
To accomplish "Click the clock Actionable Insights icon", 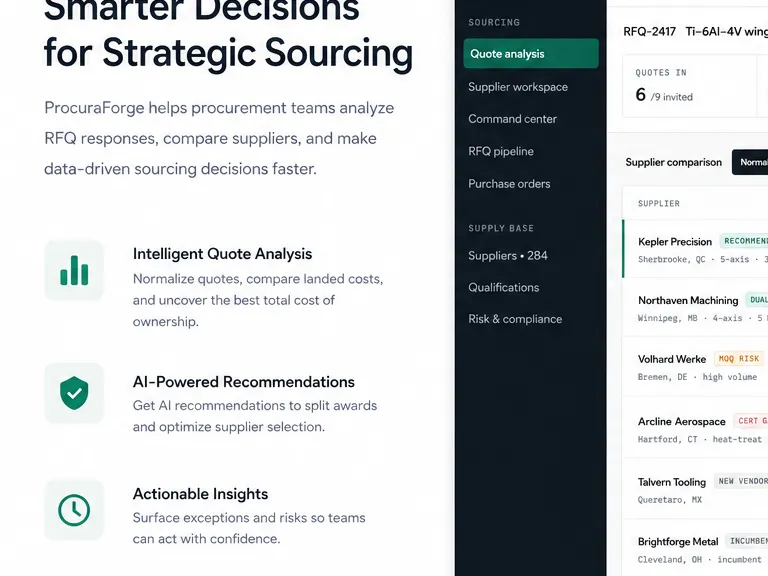I will 74,510.
